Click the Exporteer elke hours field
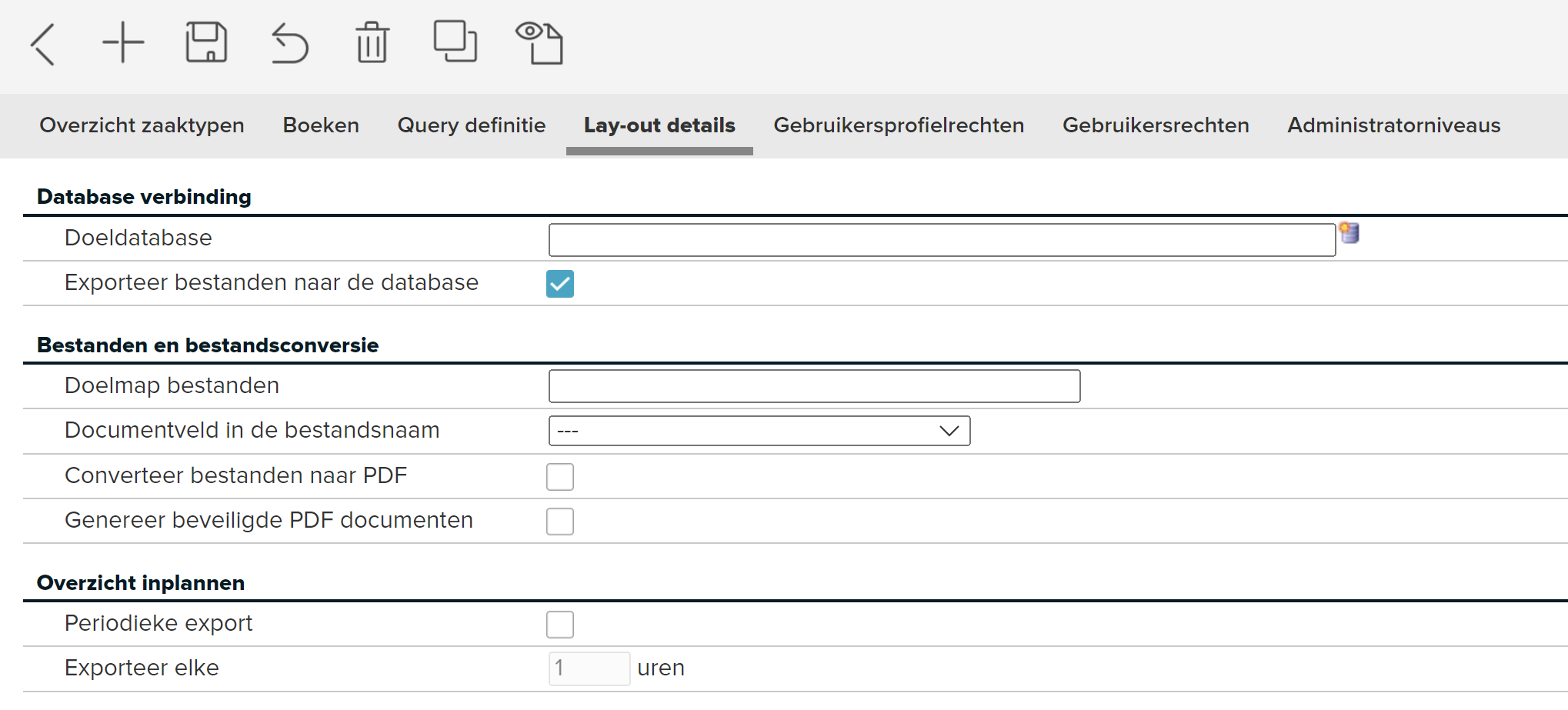 click(x=589, y=668)
